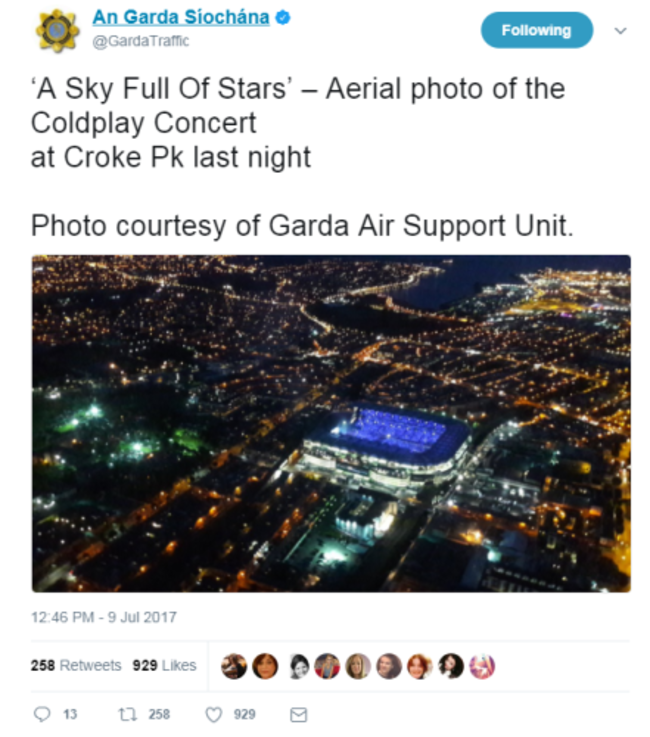Click the second liker avatar in the row
The height and width of the screenshot is (737, 650).
(265, 666)
